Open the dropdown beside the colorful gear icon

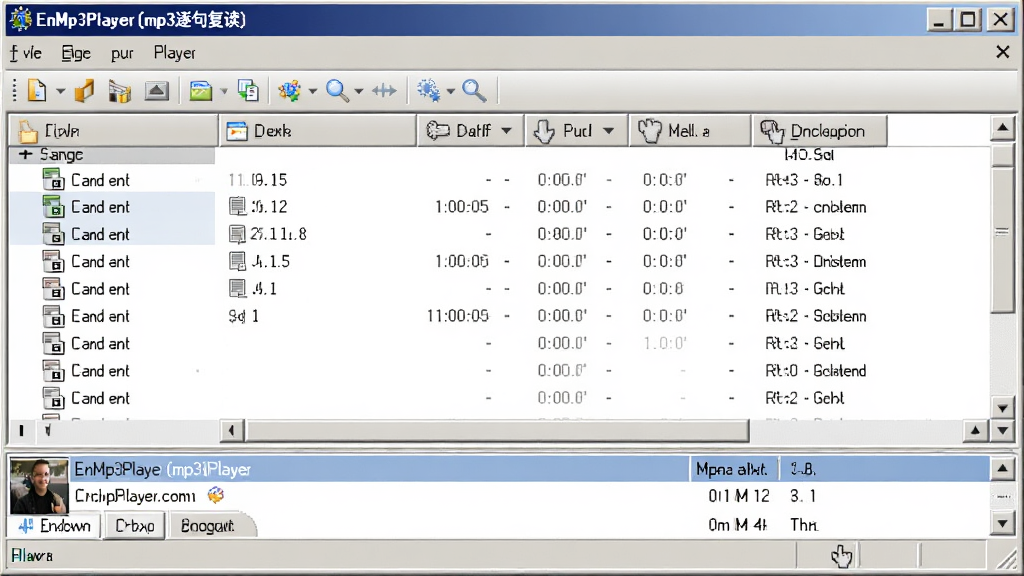313,91
